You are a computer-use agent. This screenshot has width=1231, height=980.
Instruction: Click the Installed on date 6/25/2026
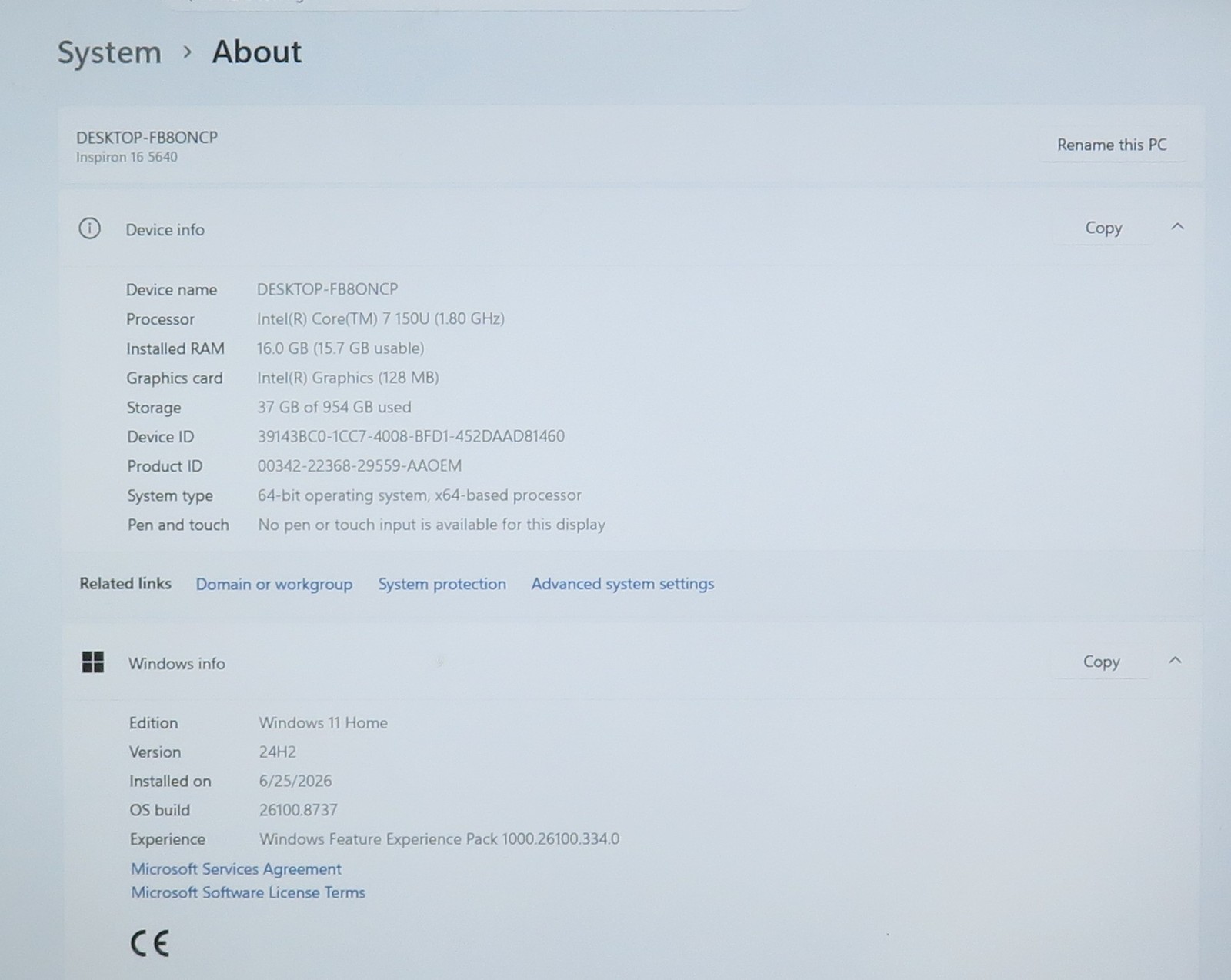pos(295,781)
